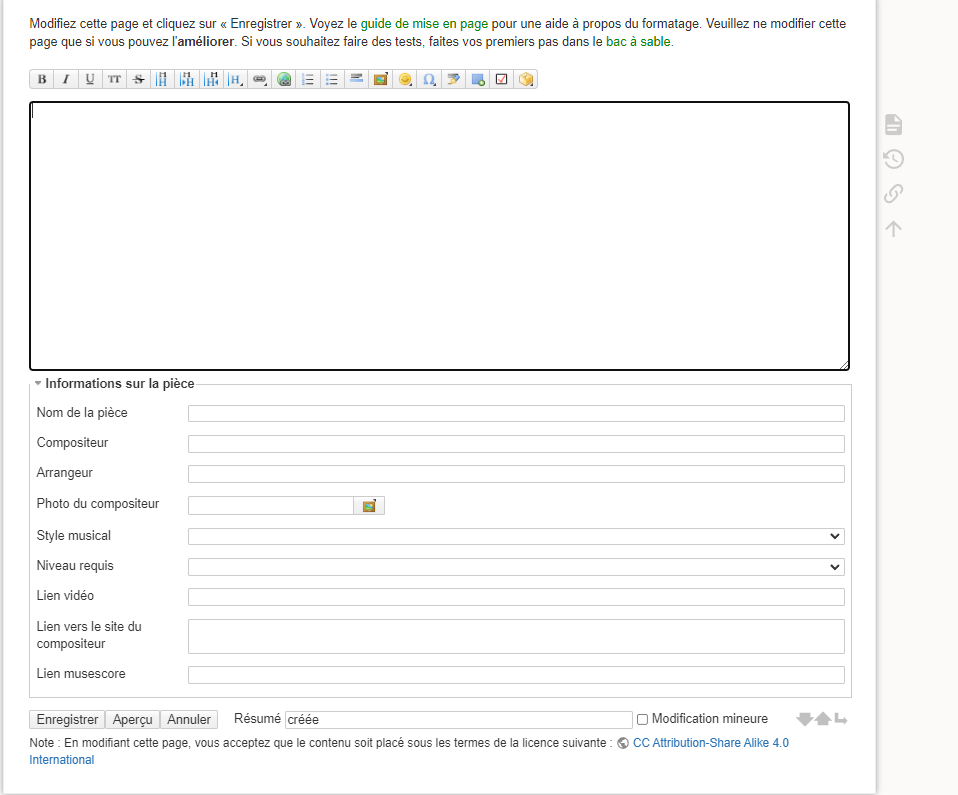Insert an external link via globe icon
Screen dimensions: 958x795
click(284, 79)
